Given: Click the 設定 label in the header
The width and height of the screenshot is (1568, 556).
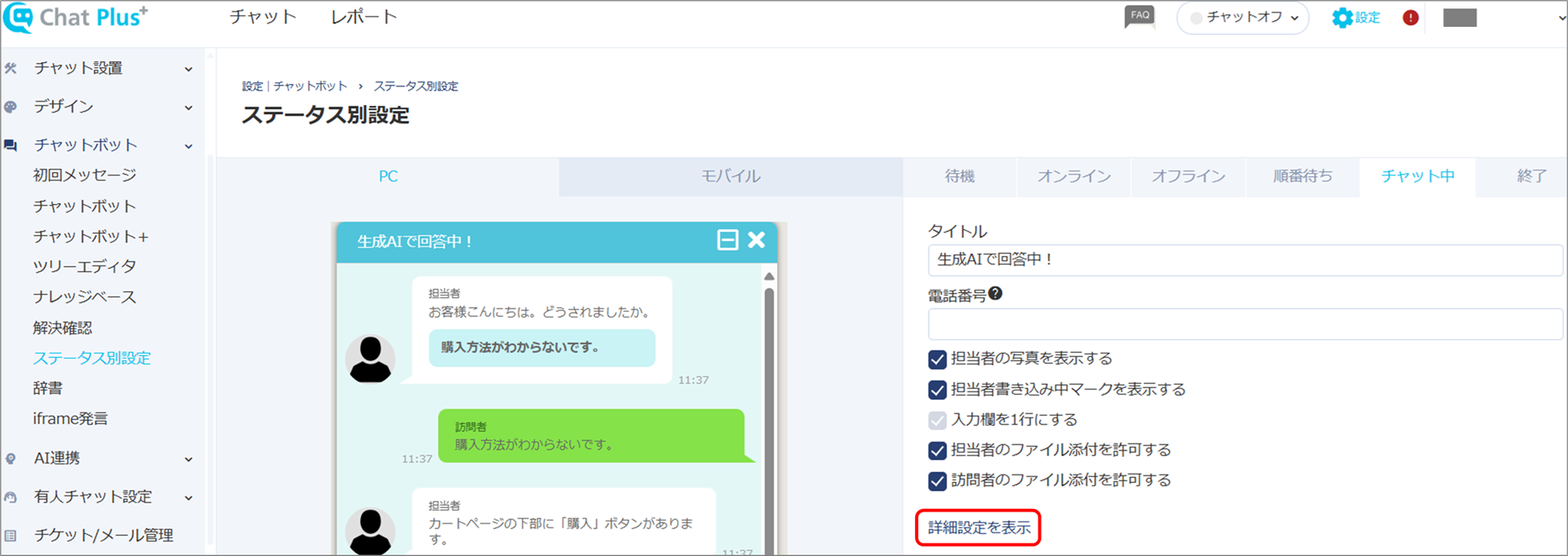Looking at the screenshot, I should 1367,18.
